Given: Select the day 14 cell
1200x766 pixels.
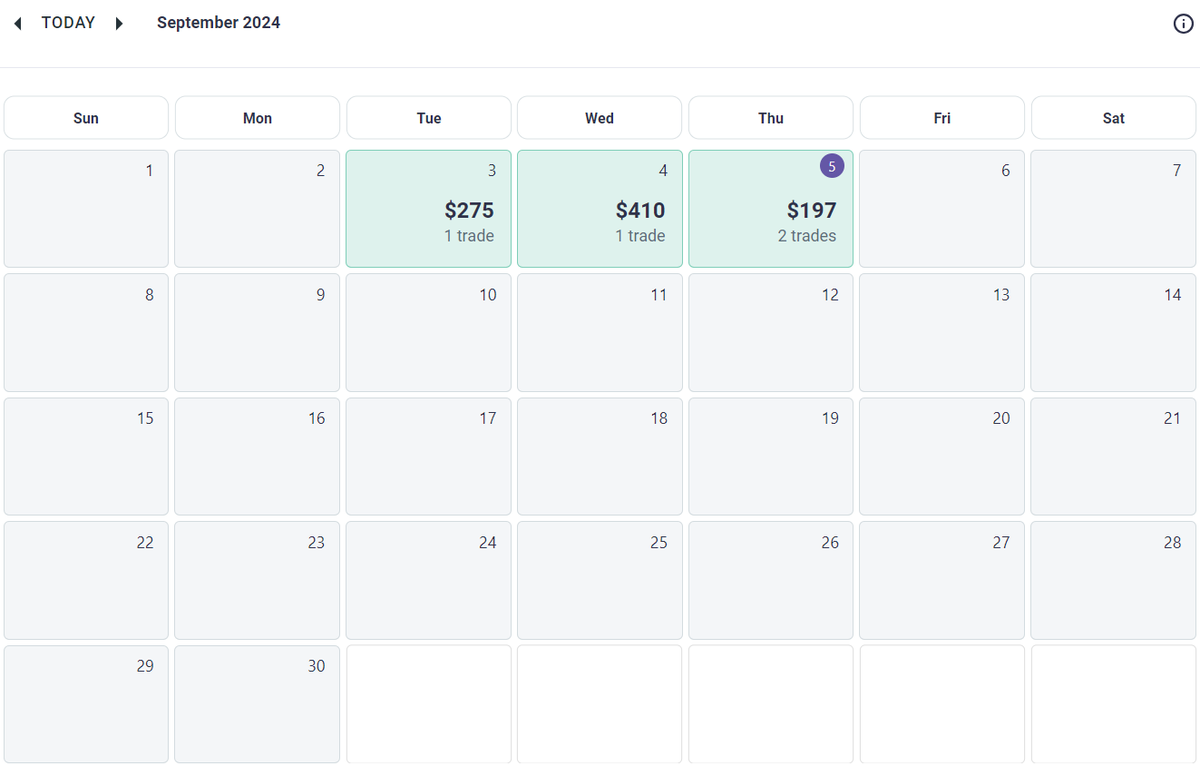Looking at the screenshot, I should click(x=1114, y=333).
